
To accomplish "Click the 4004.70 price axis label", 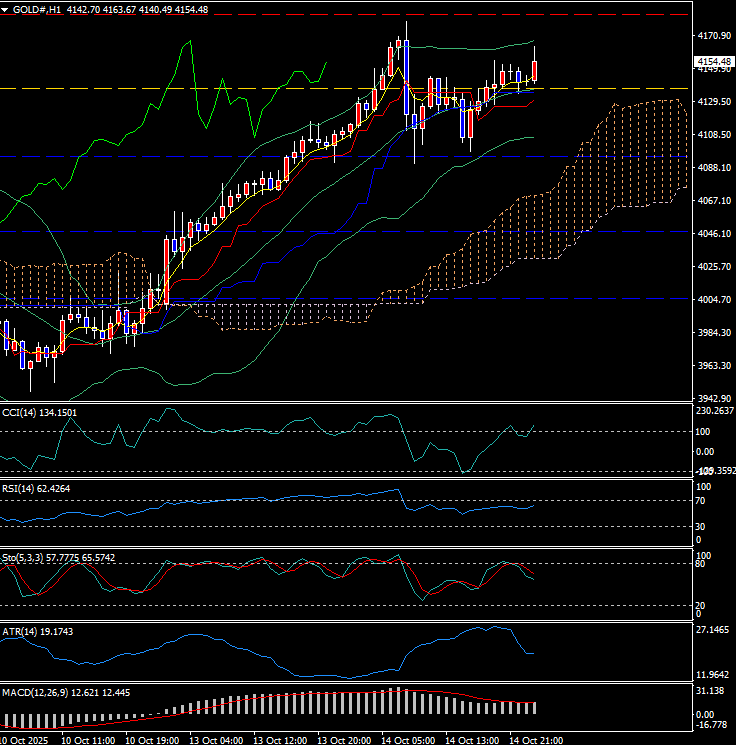I will point(712,299).
